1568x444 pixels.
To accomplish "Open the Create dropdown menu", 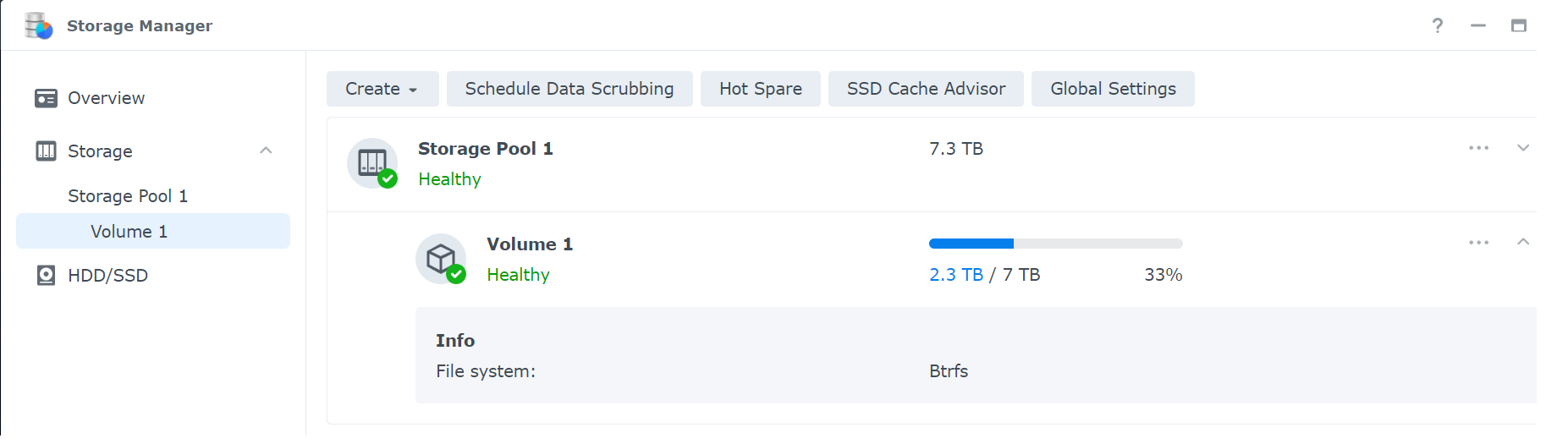I will click(x=382, y=89).
